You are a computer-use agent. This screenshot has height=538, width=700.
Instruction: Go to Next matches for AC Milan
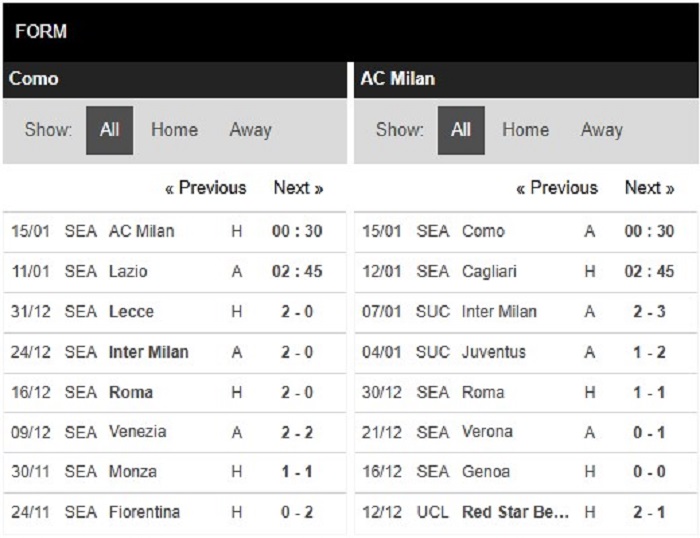tap(650, 188)
